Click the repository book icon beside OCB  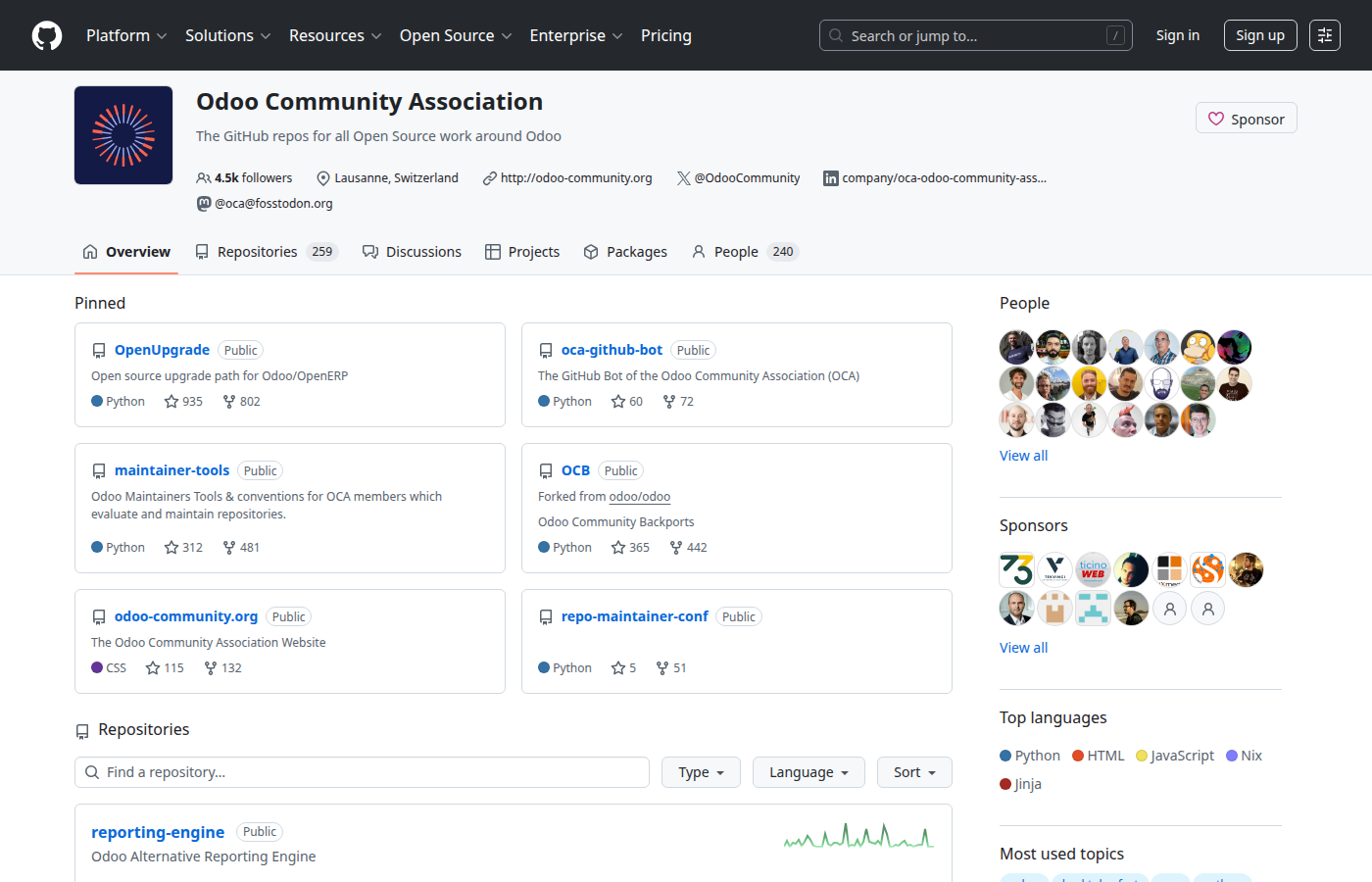546,469
